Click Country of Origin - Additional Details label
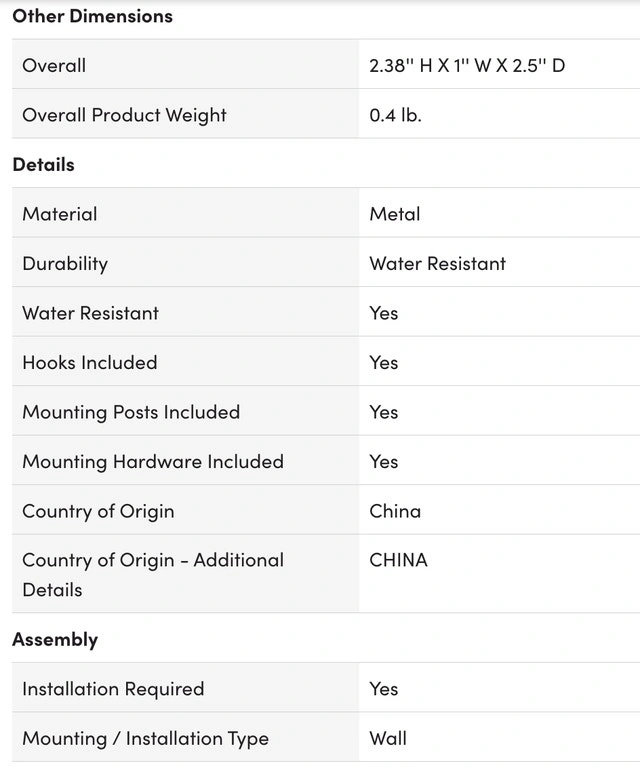The image size is (640, 776). coord(153,574)
